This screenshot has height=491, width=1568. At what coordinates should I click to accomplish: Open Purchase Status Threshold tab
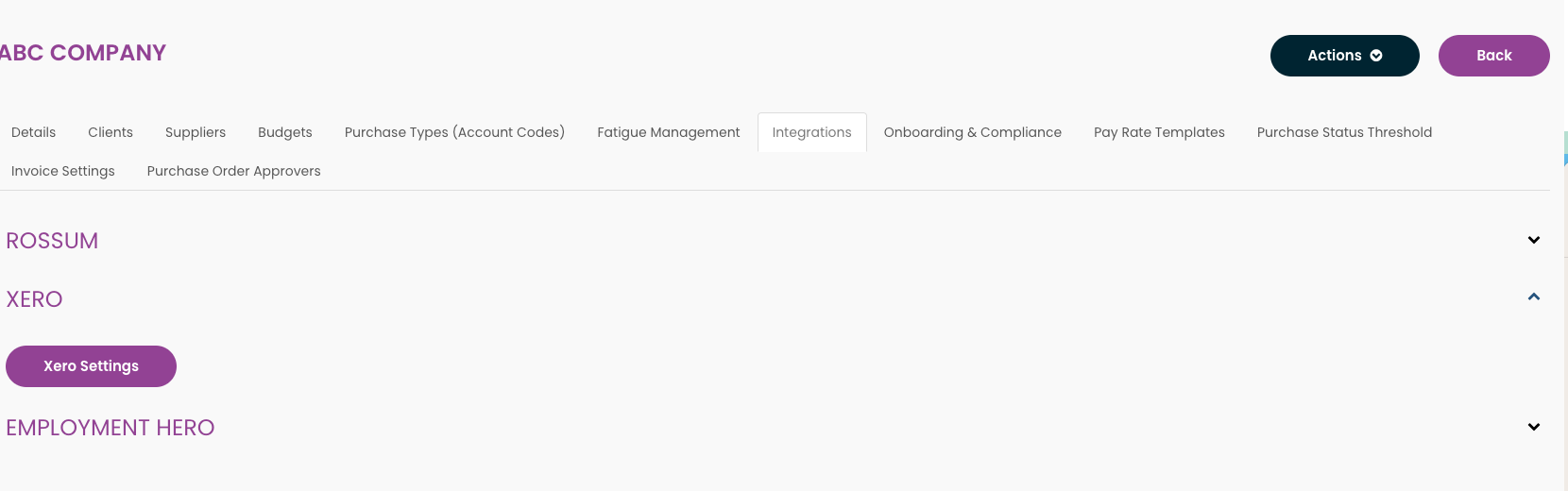[1344, 132]
